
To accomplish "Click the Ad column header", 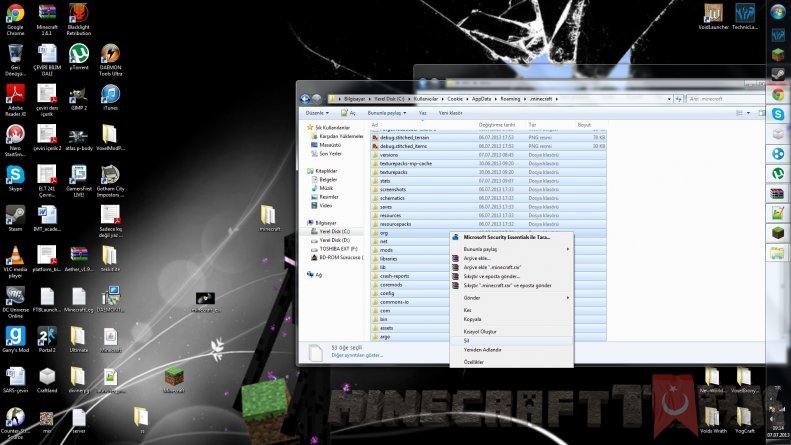I will tap(423, 125).
